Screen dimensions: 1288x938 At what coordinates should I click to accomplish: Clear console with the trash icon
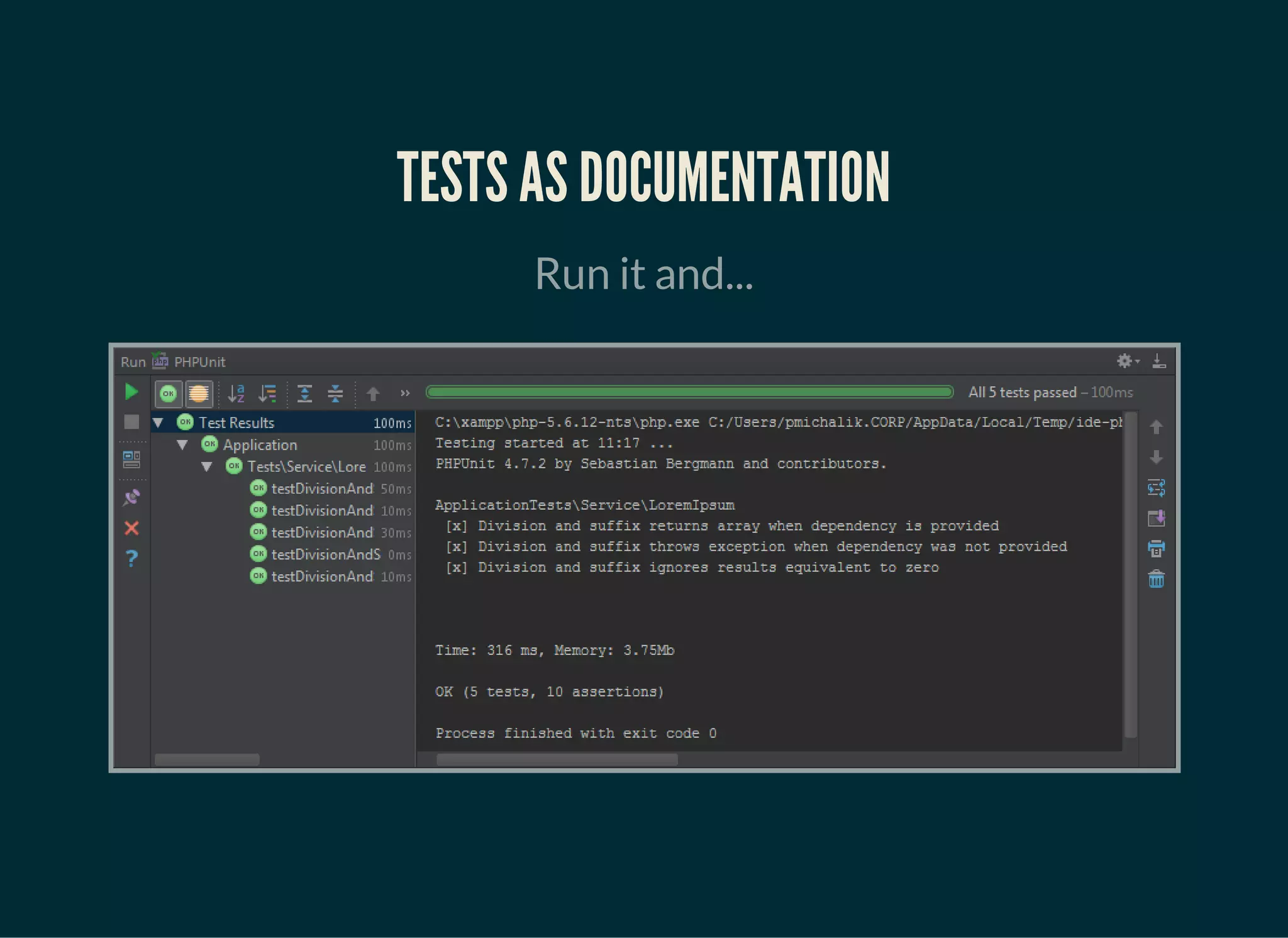tap(1156, 578)
